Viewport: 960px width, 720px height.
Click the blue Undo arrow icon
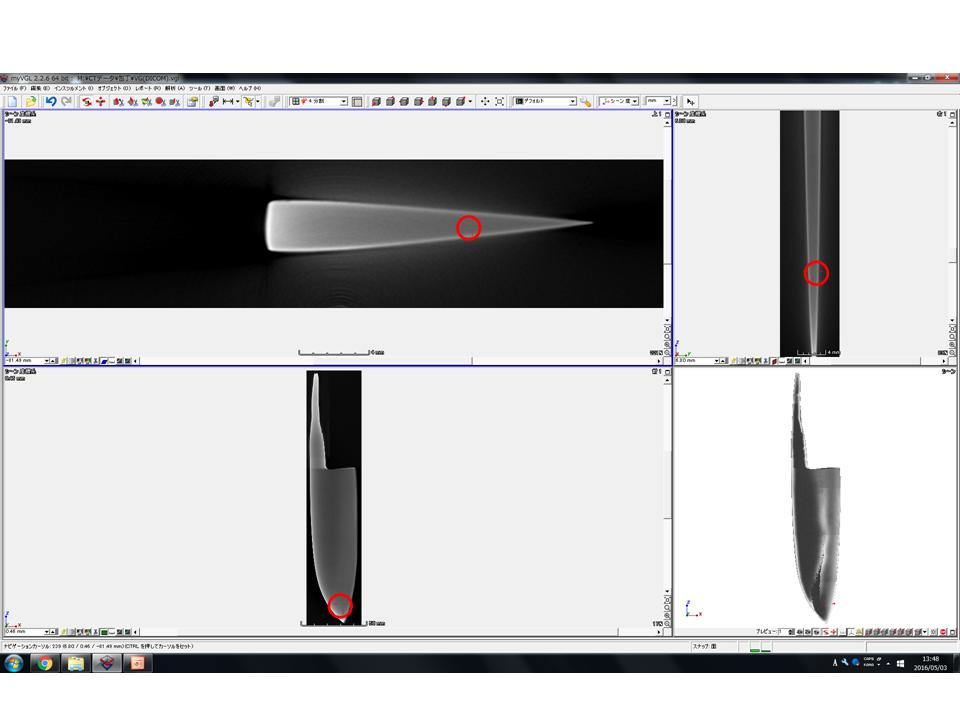tap(51, 101)
